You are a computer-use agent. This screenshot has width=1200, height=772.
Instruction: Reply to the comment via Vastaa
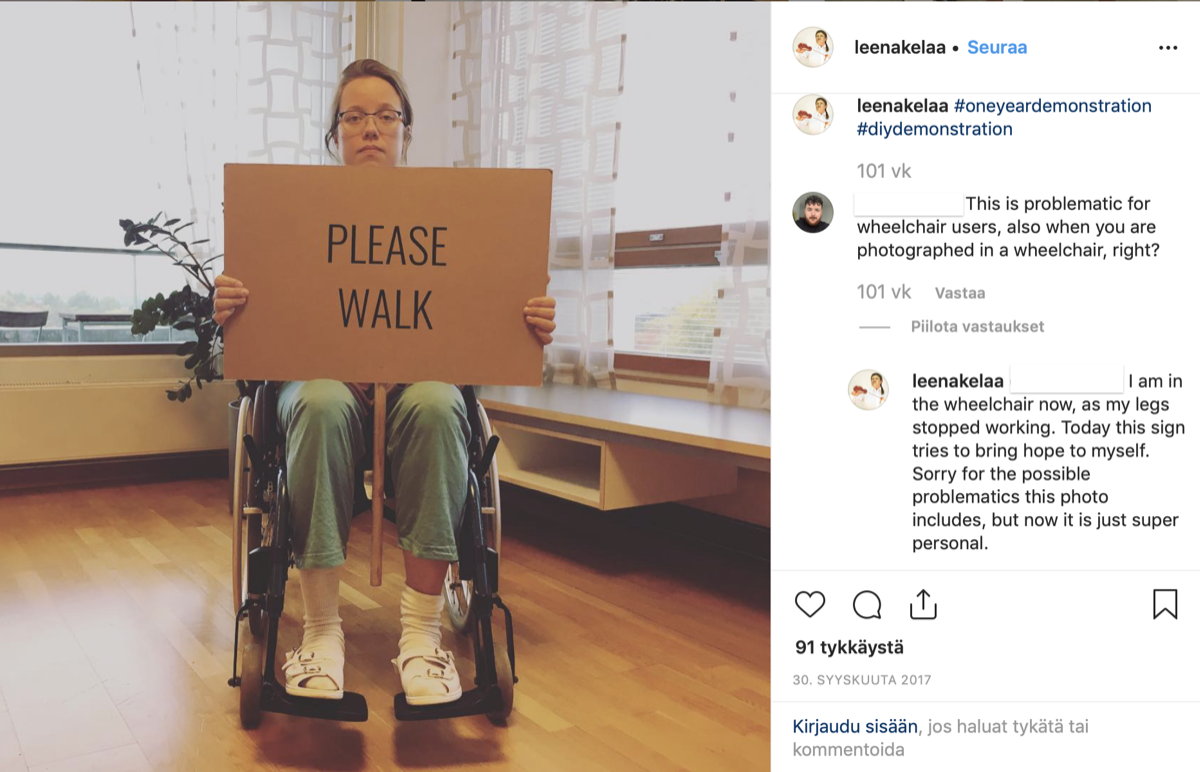pyautogui.click(x=960, y=293)
